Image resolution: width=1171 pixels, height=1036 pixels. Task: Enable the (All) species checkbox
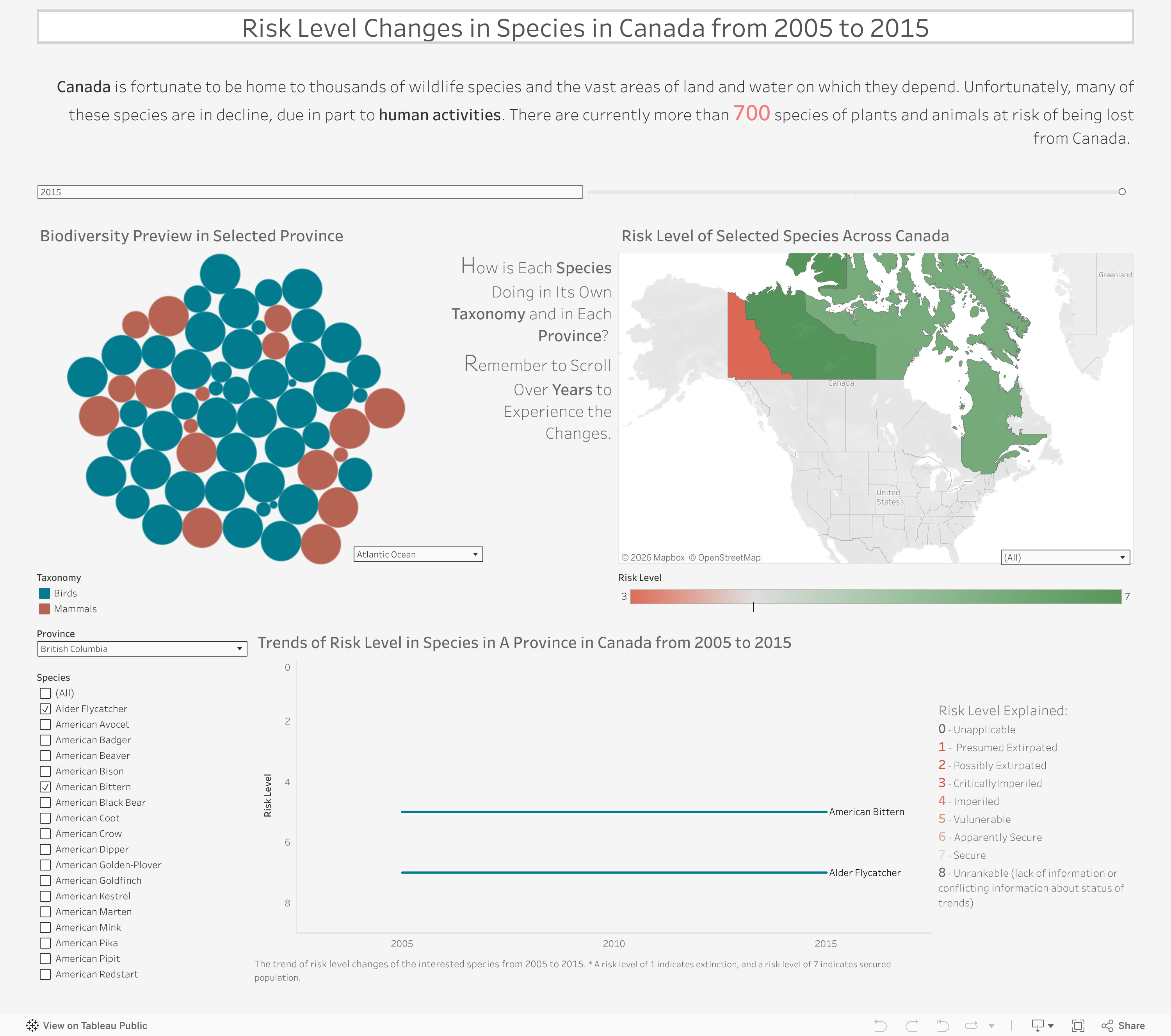(46, 693)
